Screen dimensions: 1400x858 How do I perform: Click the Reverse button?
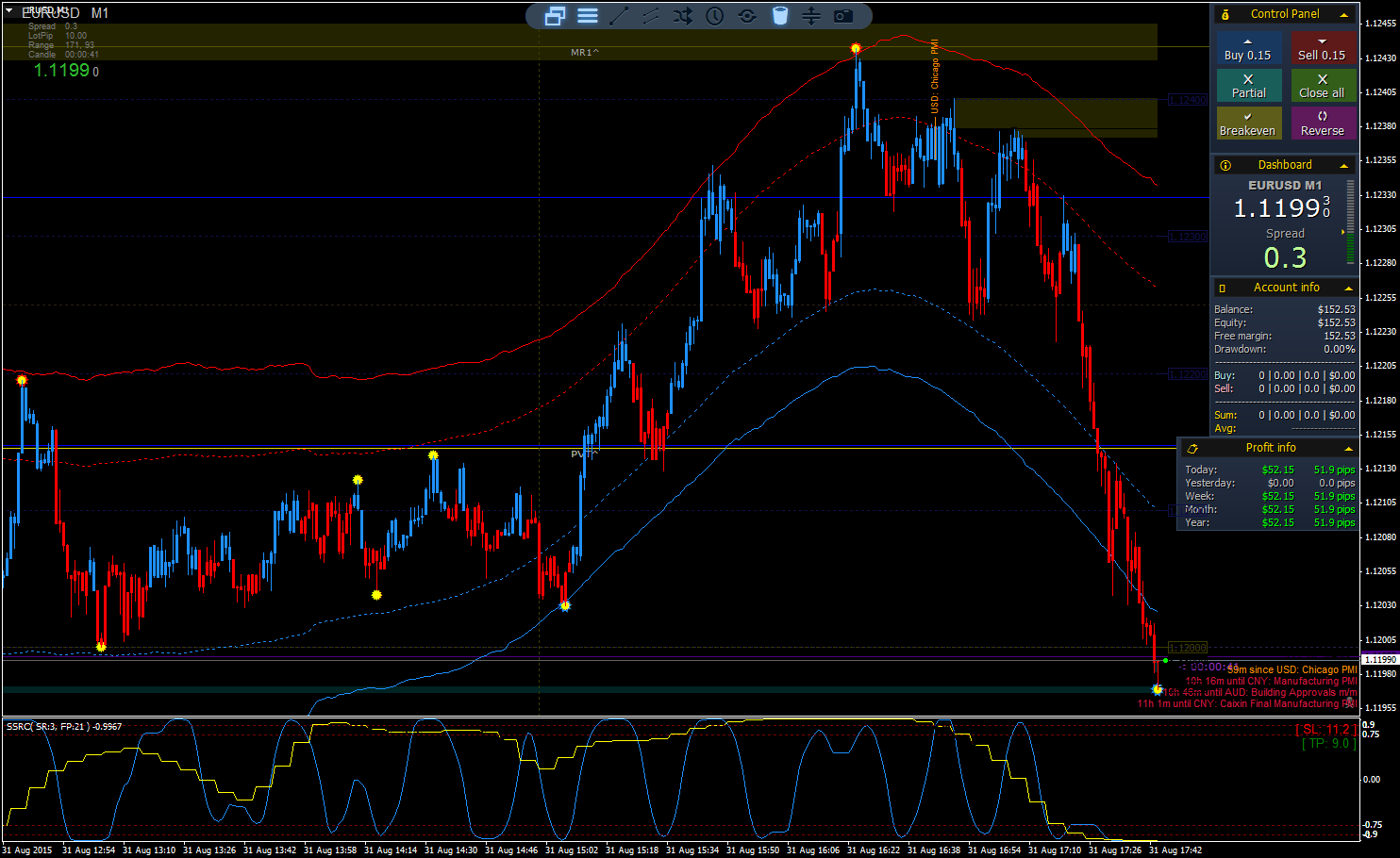pyautogui.click(x=1323, y=124)
